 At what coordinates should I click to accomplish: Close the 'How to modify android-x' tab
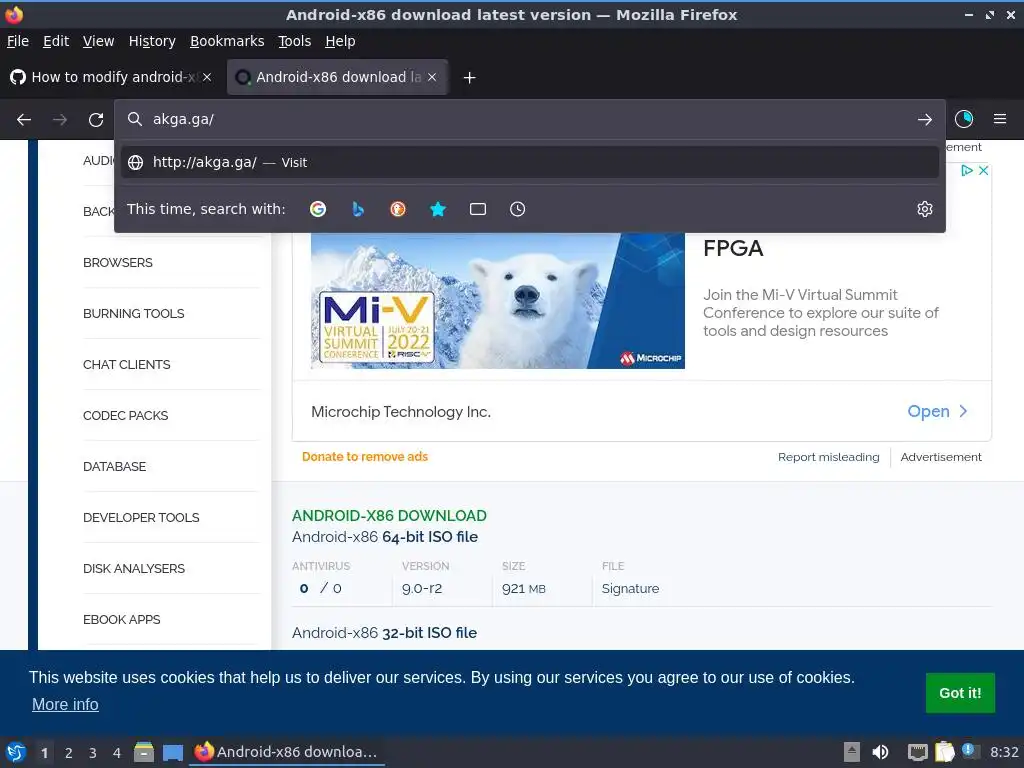207,77
